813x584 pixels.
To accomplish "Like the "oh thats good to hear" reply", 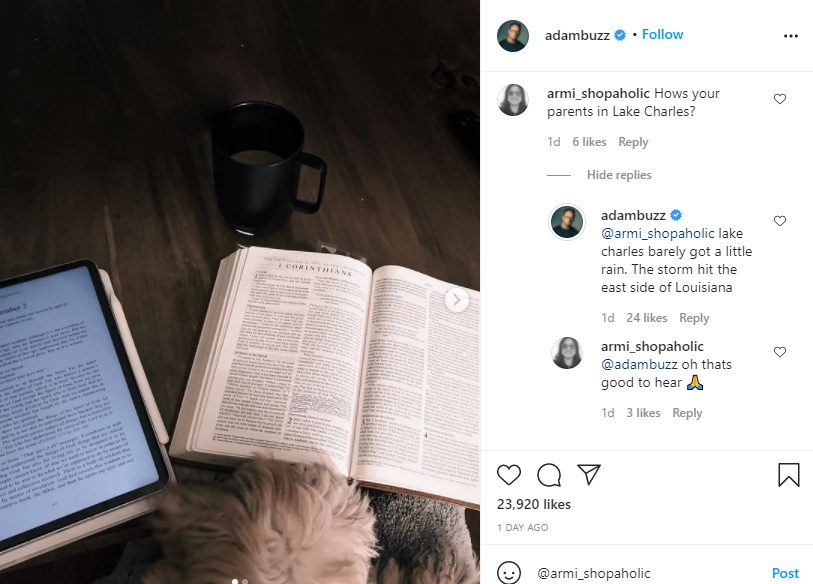I will pyautogui.click(x=780, y=352).
